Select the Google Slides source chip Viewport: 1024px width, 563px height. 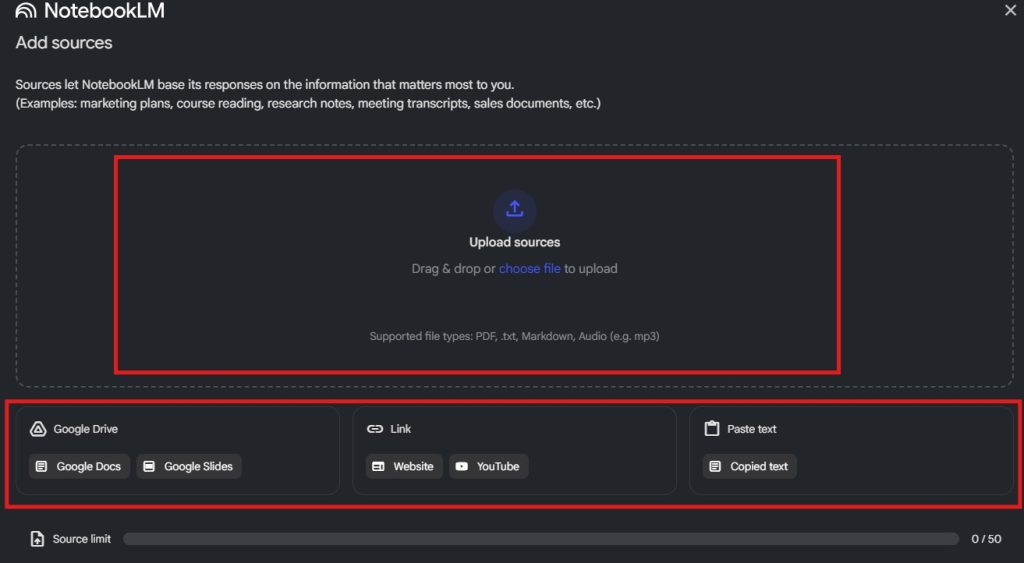click(x=189, y=466)
